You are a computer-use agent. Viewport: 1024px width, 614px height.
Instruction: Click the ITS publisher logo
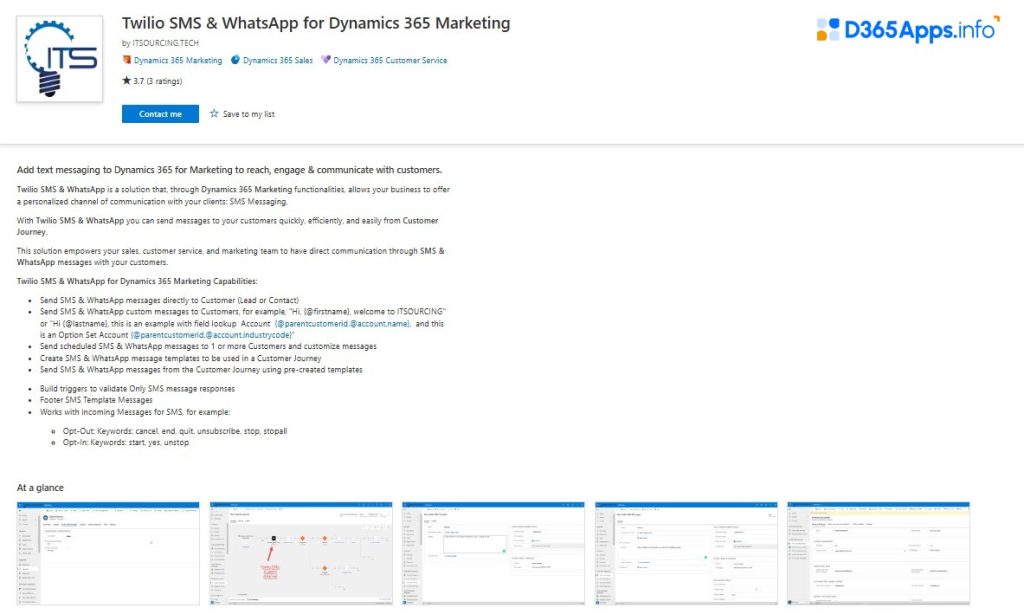(x=59, y=59)
